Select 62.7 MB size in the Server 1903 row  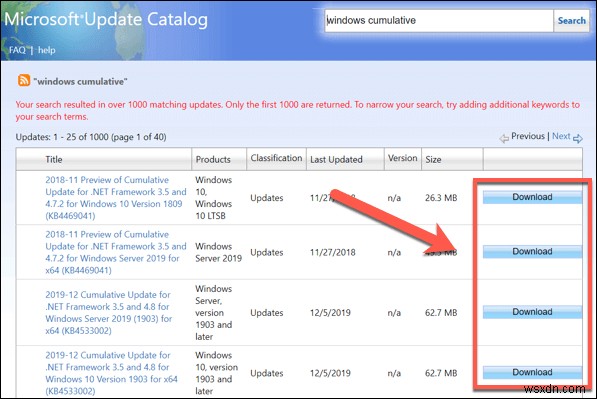point(441,313)
